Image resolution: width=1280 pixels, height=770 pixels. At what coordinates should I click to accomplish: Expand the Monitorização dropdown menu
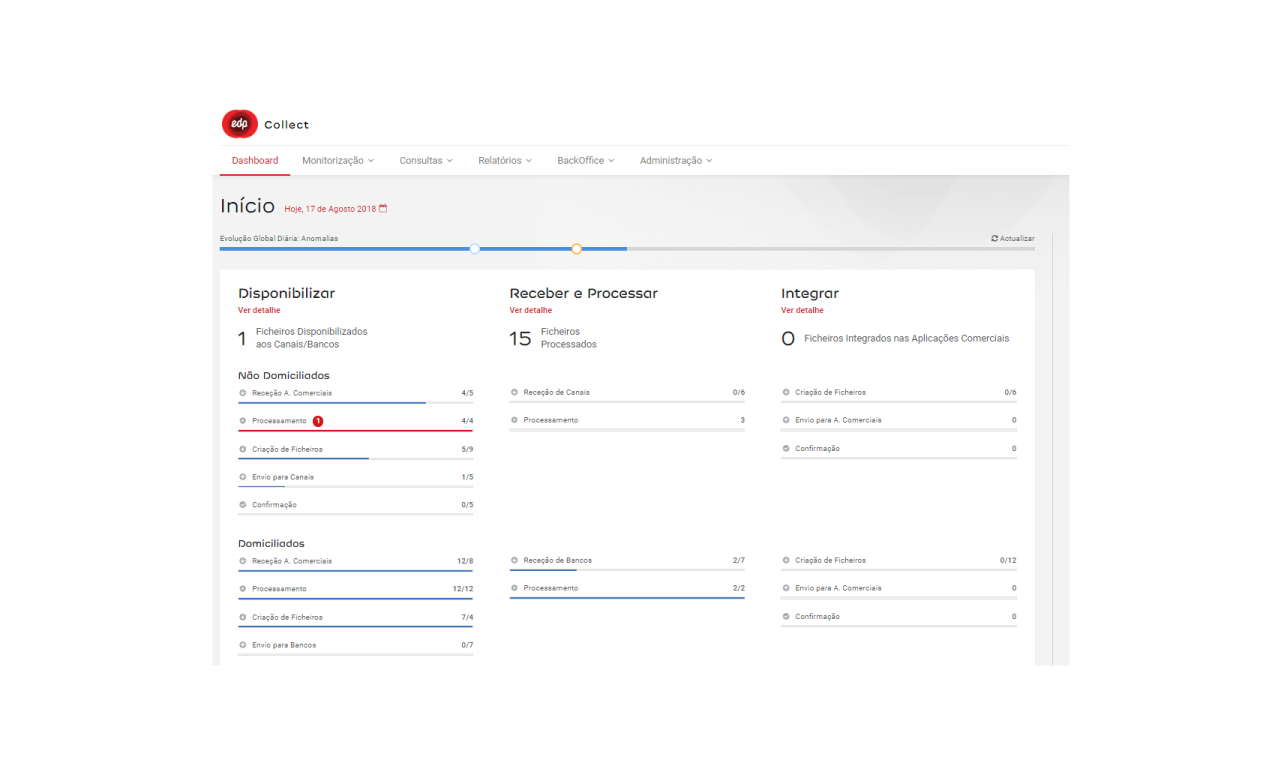338,161
